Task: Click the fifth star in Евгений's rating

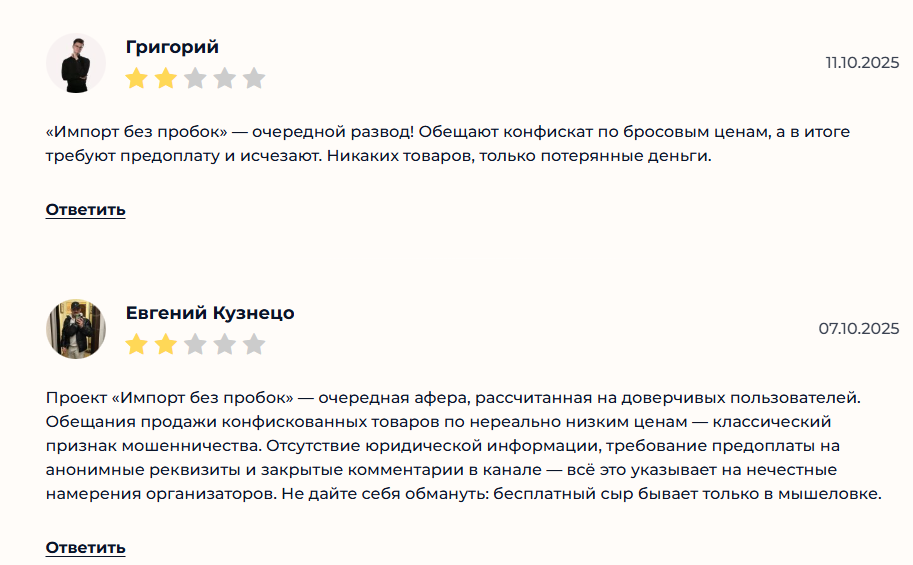Action: click(x=254, y=345)
